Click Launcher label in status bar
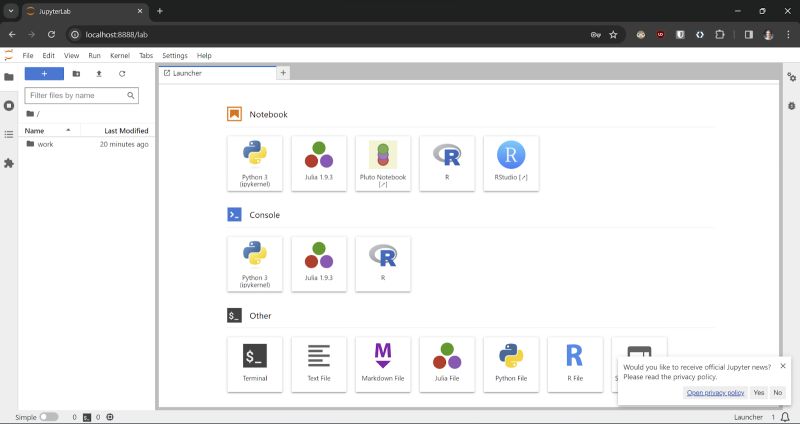 pyautogui.click(x=748, y=417)
